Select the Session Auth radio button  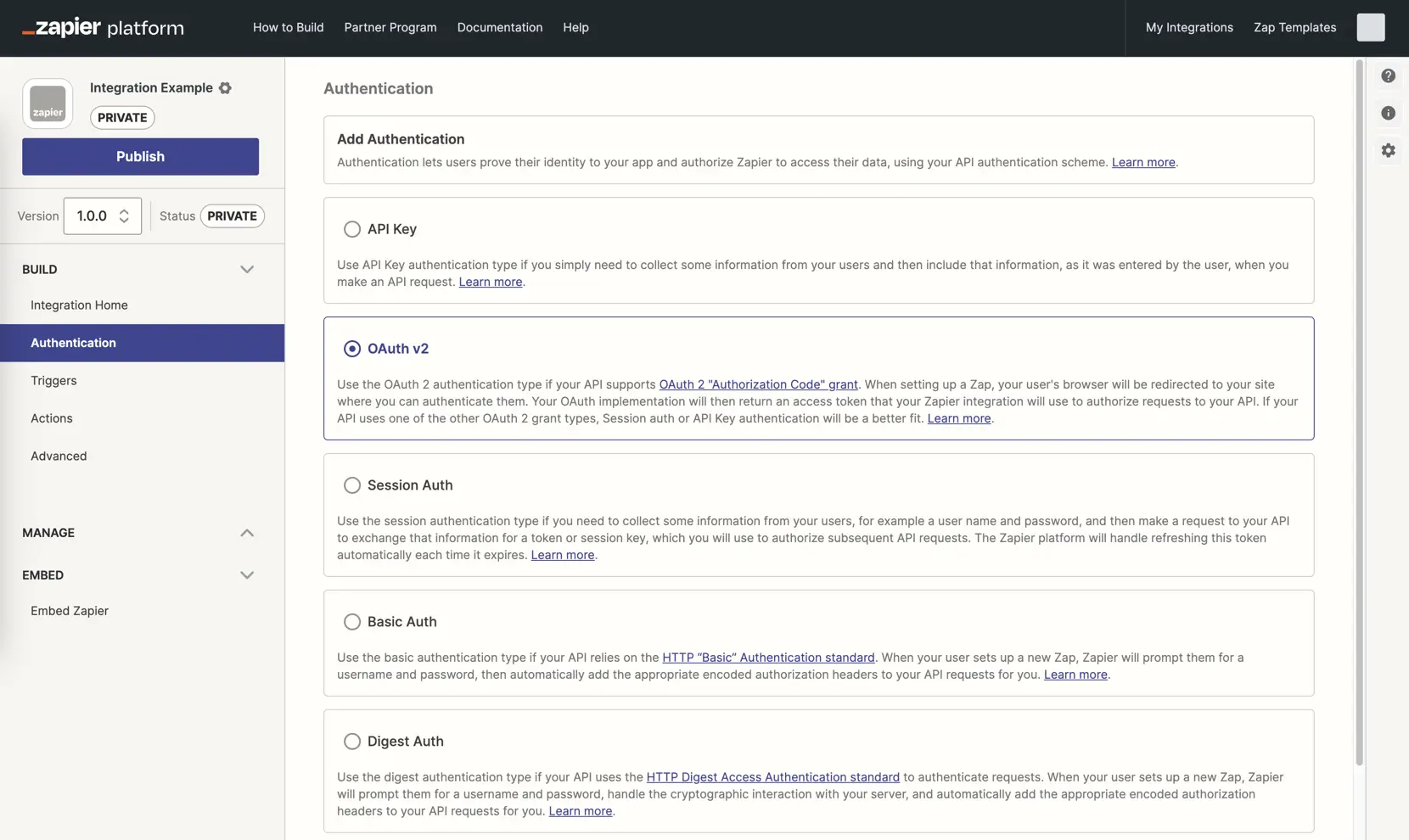click(x=351, y=485)
